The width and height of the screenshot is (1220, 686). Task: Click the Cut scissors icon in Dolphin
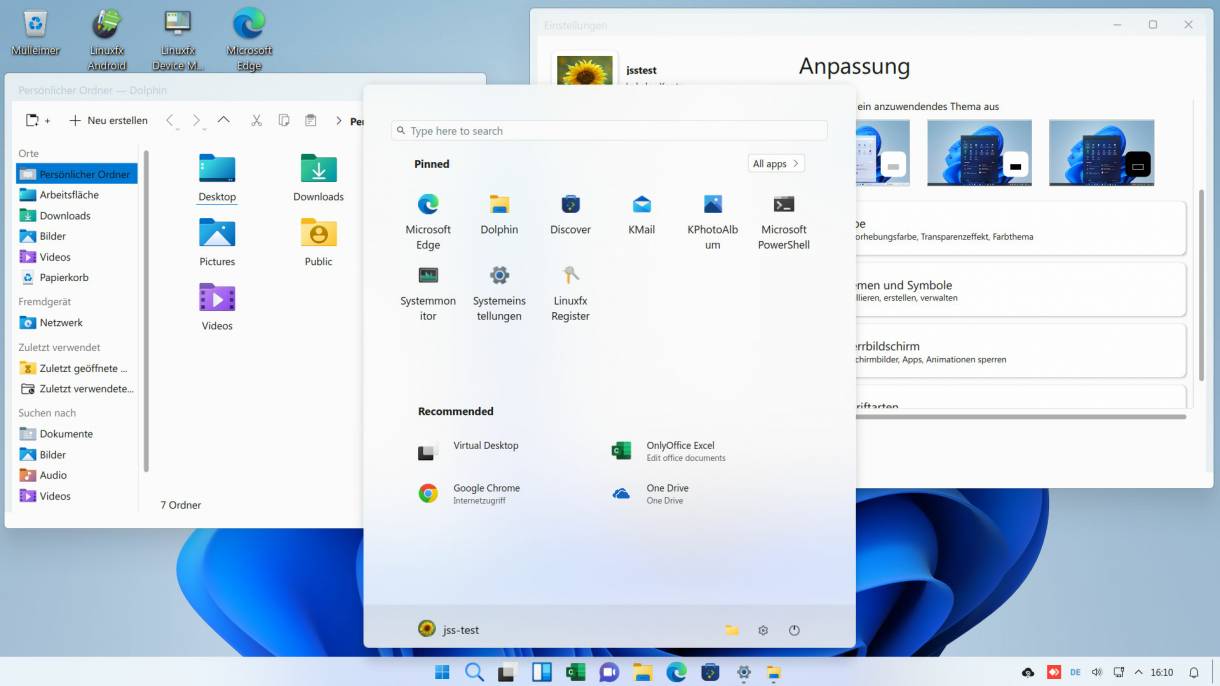click(x=256, y=120)
